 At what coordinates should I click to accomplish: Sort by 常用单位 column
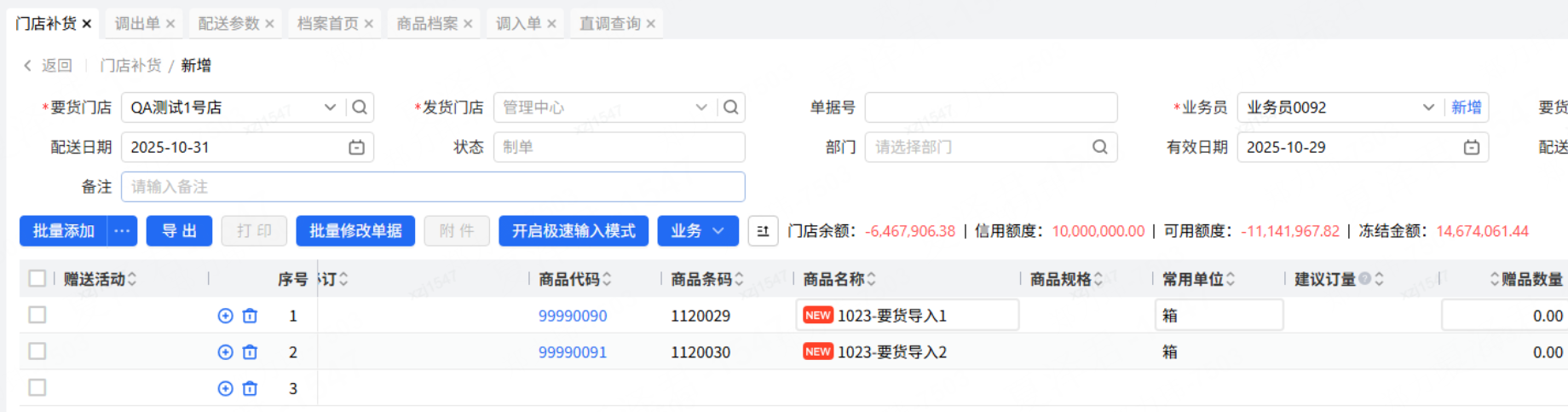[1231, 279]
